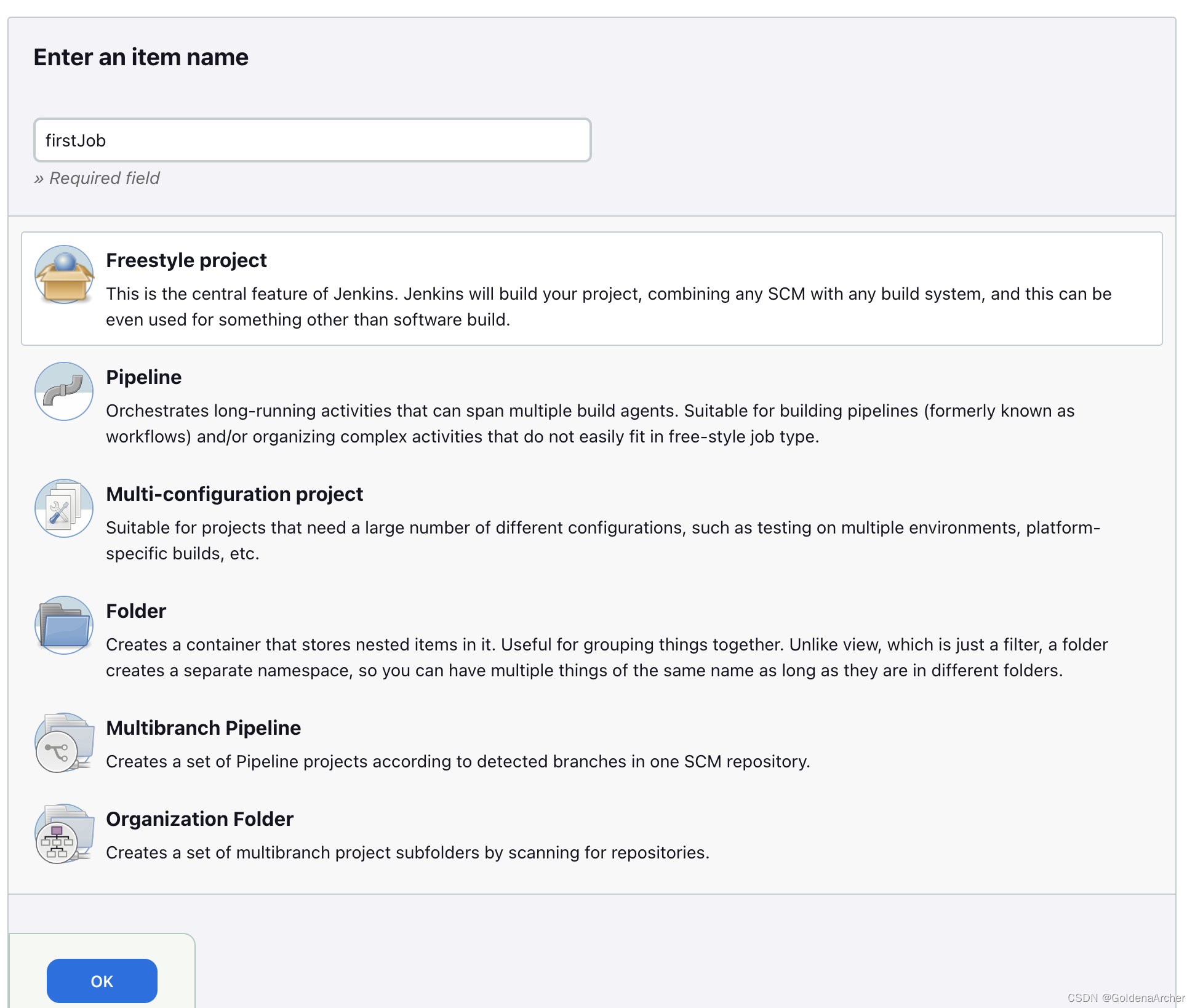Viewport: 1195px width, 1008px height.
Task: Click Organization Folder description about scanning repositories
Action: point(407,852)
